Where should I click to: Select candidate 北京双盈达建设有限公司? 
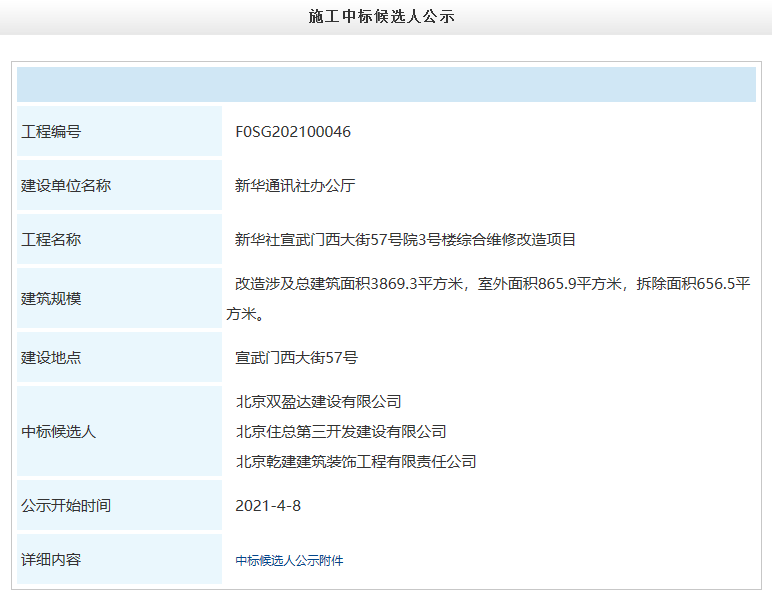[x=319, y=402]
